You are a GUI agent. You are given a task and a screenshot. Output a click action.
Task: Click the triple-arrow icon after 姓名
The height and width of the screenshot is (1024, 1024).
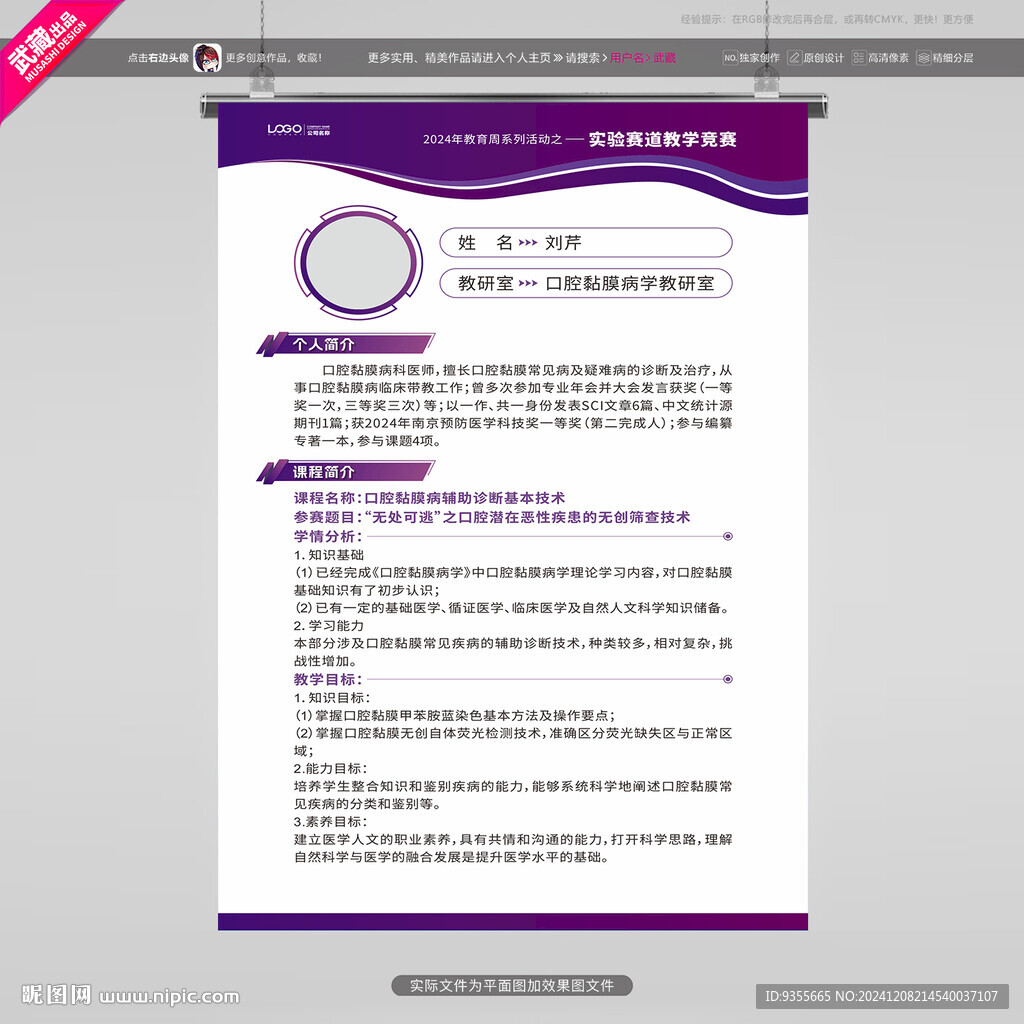[x=528, y=243]
